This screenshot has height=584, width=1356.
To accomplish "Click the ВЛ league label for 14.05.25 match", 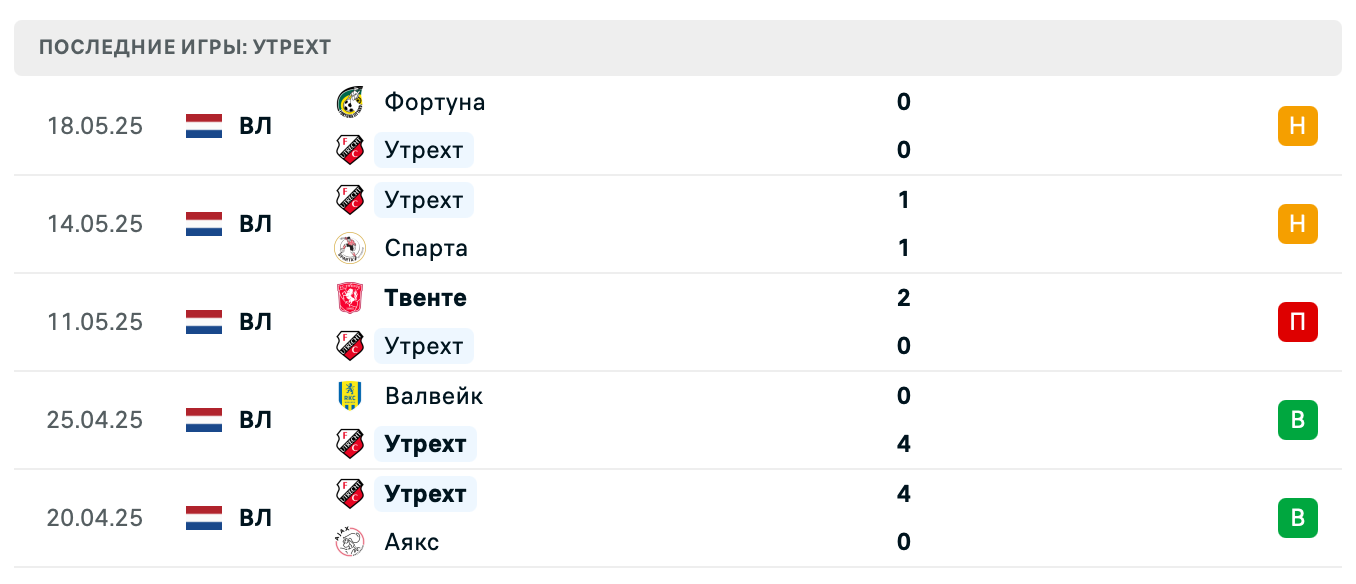I will [x=256, y=224].
